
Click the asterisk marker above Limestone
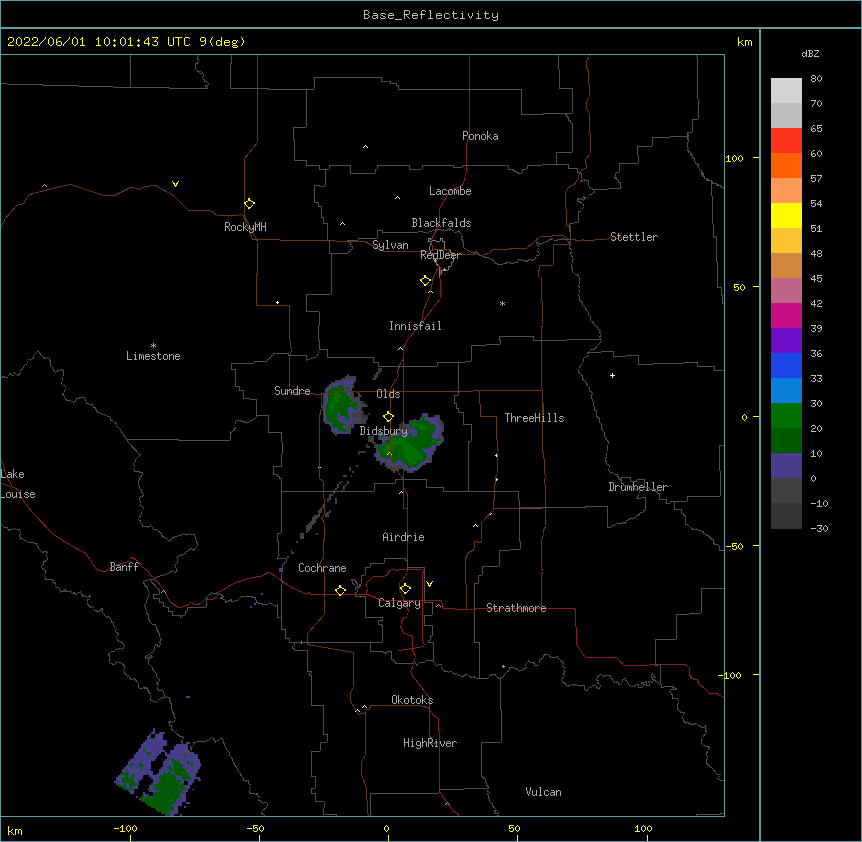point(153,346)
